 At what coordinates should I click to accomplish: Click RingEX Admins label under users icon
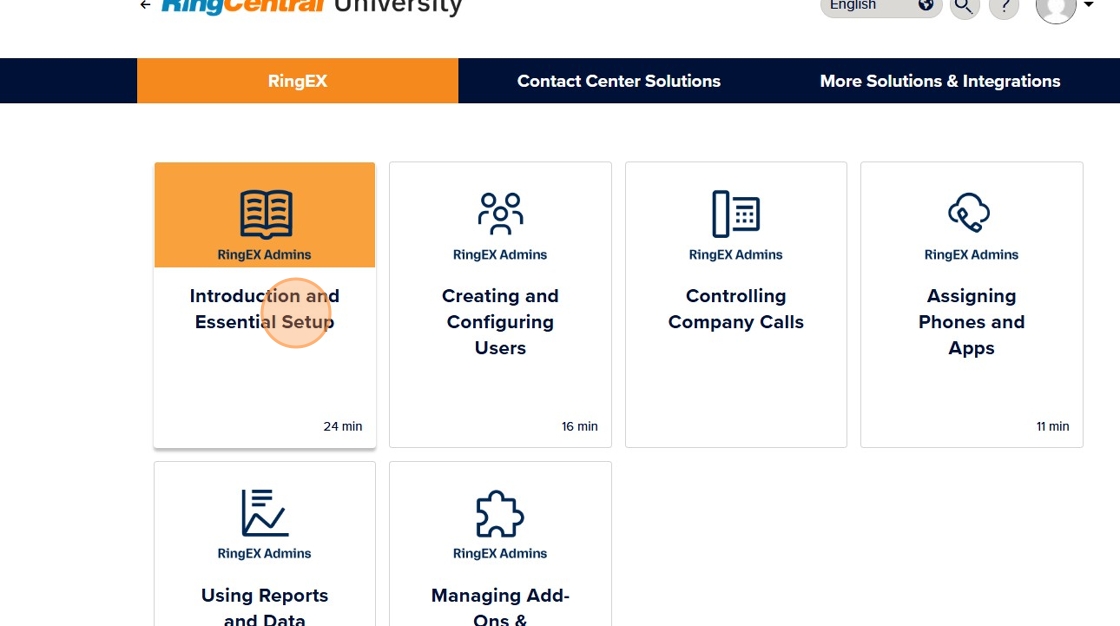500,254
